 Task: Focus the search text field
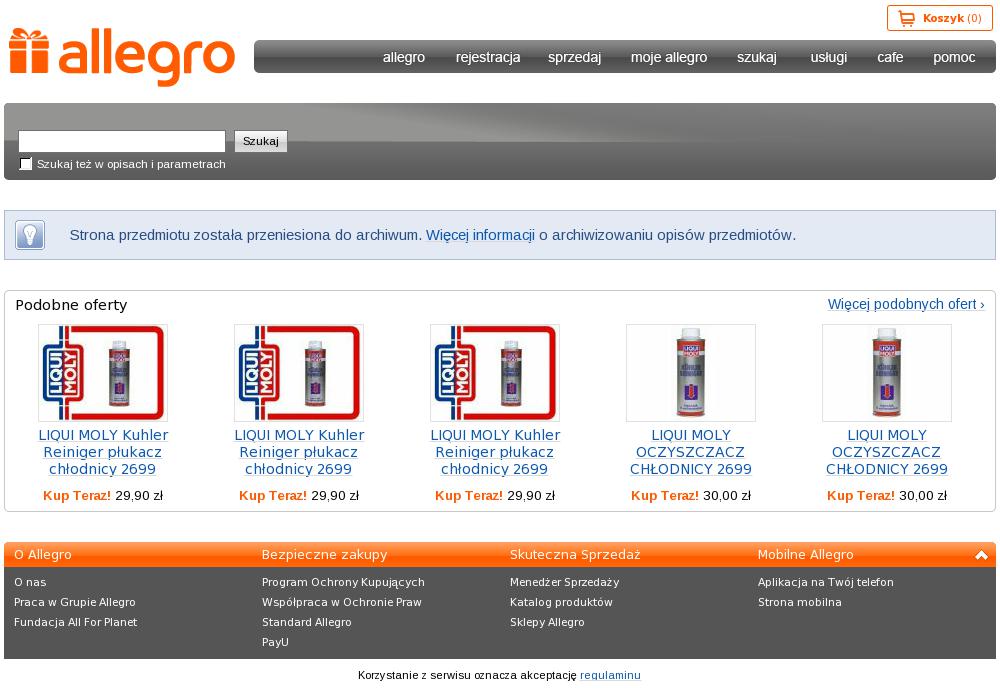[x=122, y=141]
